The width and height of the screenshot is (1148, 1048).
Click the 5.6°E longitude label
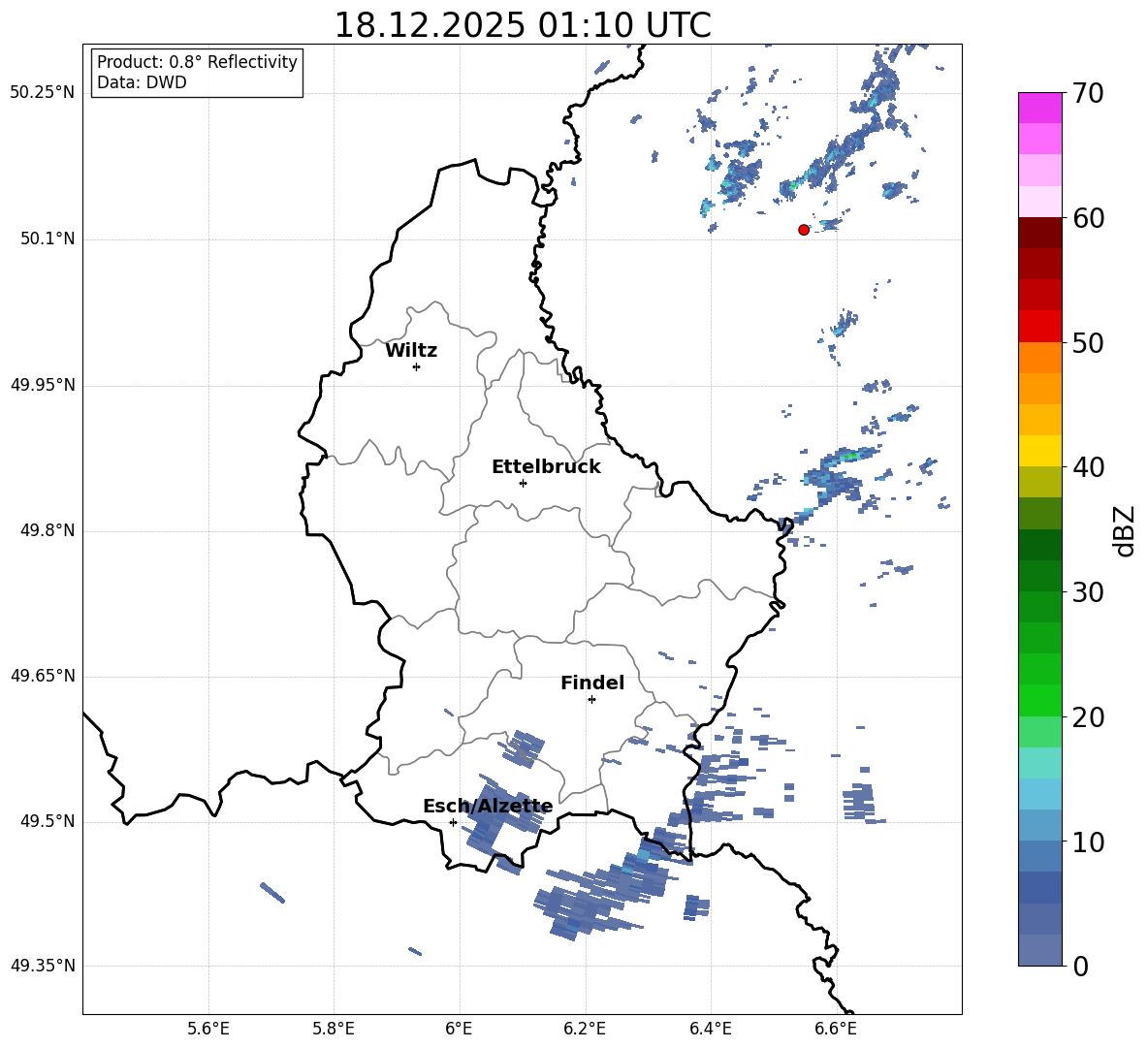click(208, 1029)
